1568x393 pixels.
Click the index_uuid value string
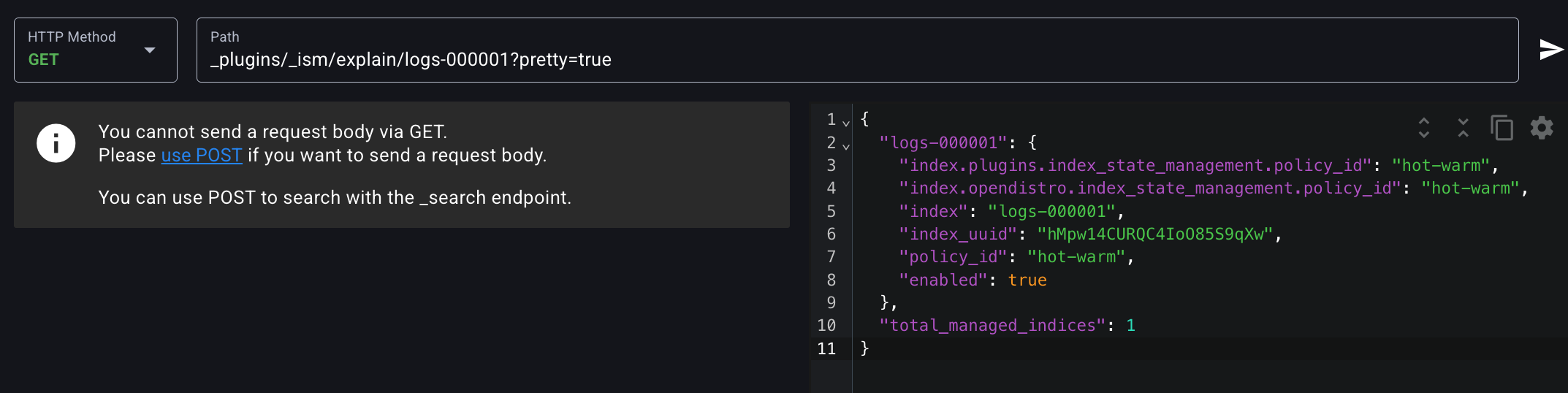click(x=1155, y=234)
